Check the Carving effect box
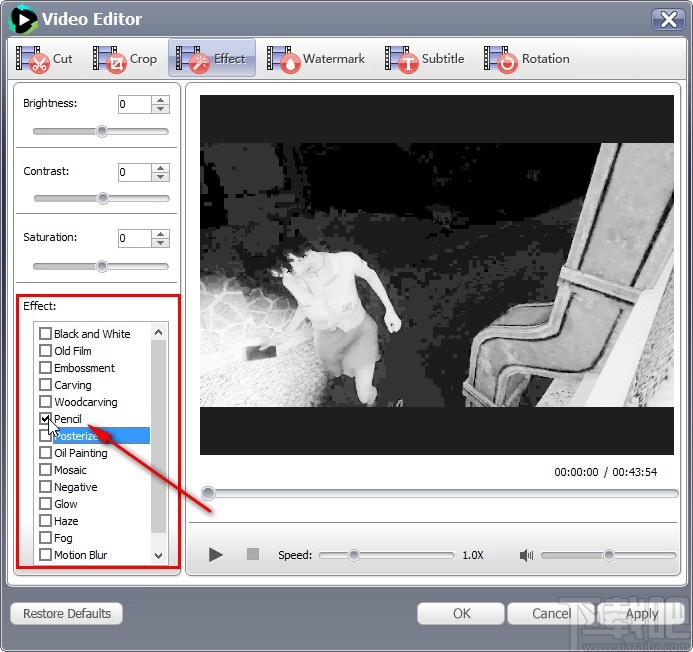Screen dimensions: 693x652 tap(45, 385)
